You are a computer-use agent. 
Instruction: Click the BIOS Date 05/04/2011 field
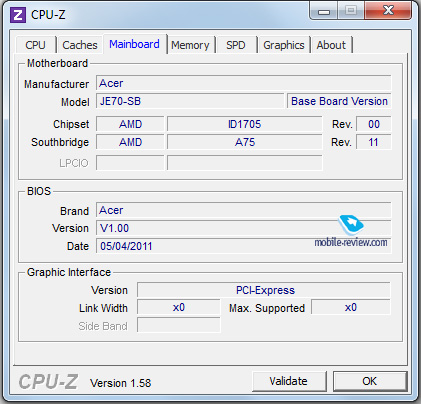(244, 246)
